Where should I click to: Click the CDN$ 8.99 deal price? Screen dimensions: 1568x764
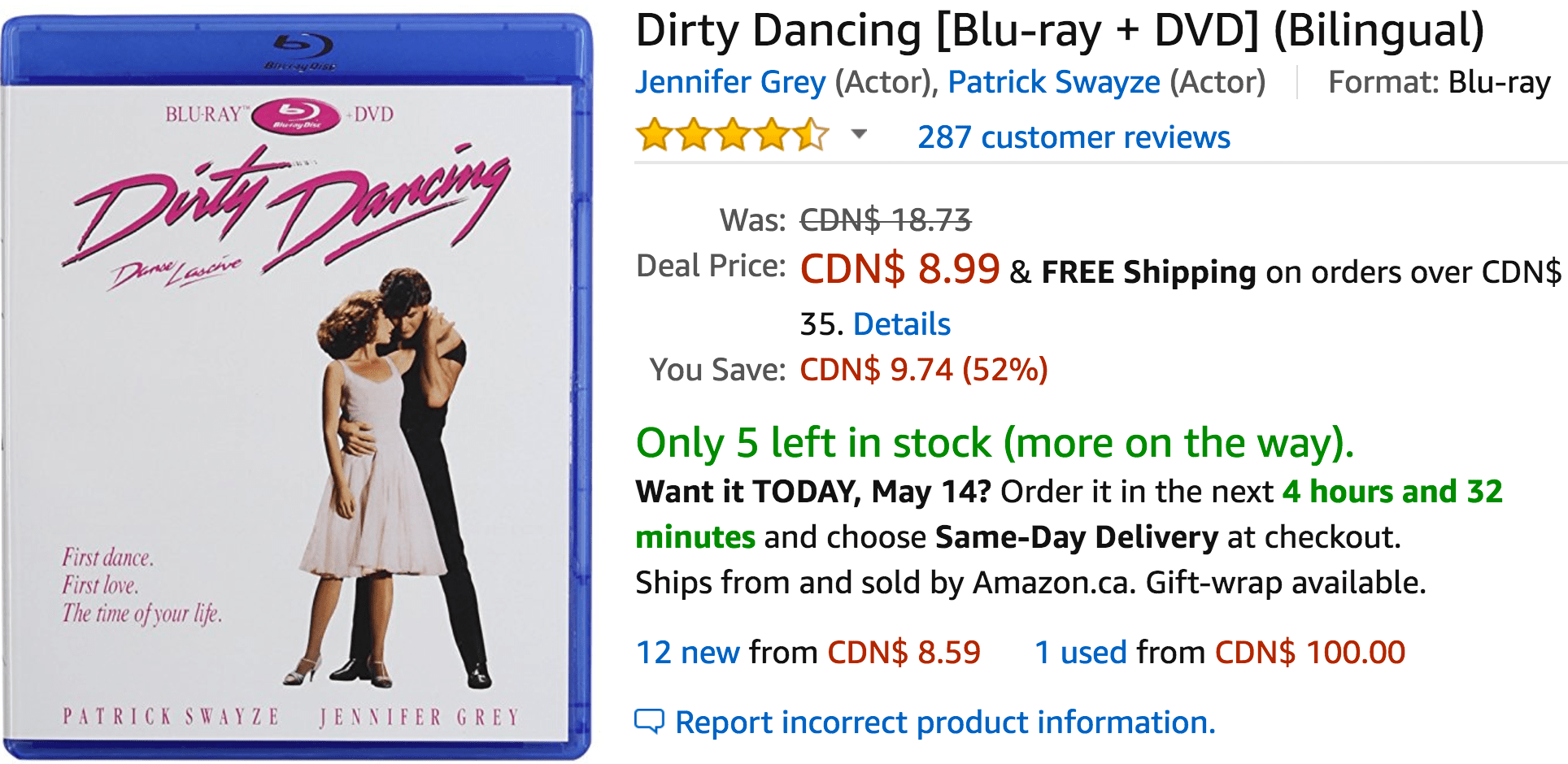click(x=899, y=269)
